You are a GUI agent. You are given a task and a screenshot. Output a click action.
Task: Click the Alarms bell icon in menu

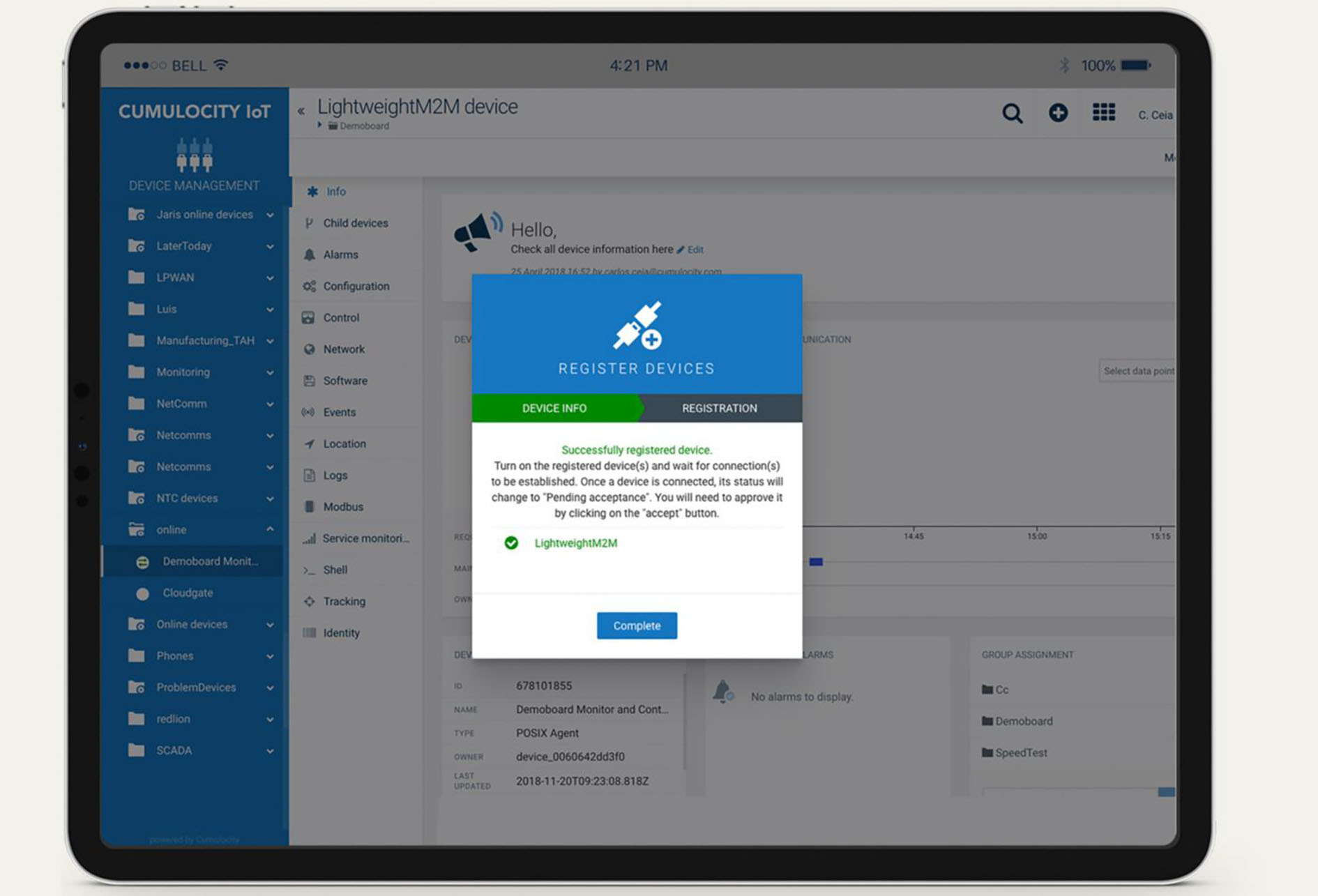pyautogui.click(x=310, y=255)
